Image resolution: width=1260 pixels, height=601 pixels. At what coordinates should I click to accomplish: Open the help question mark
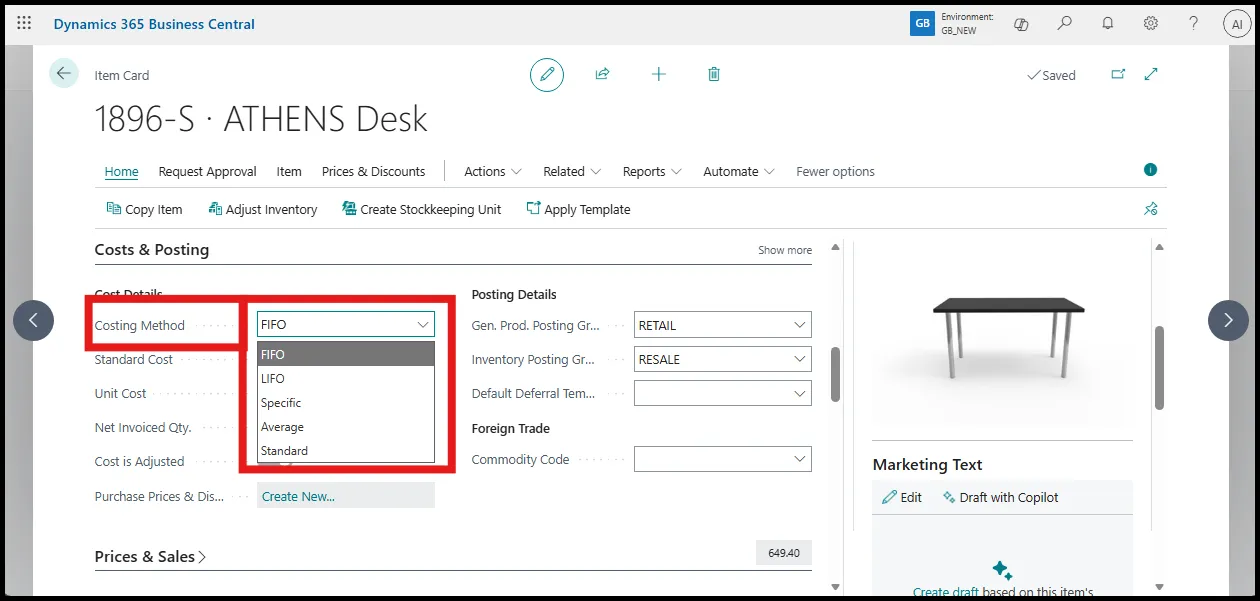[1194, 24]
